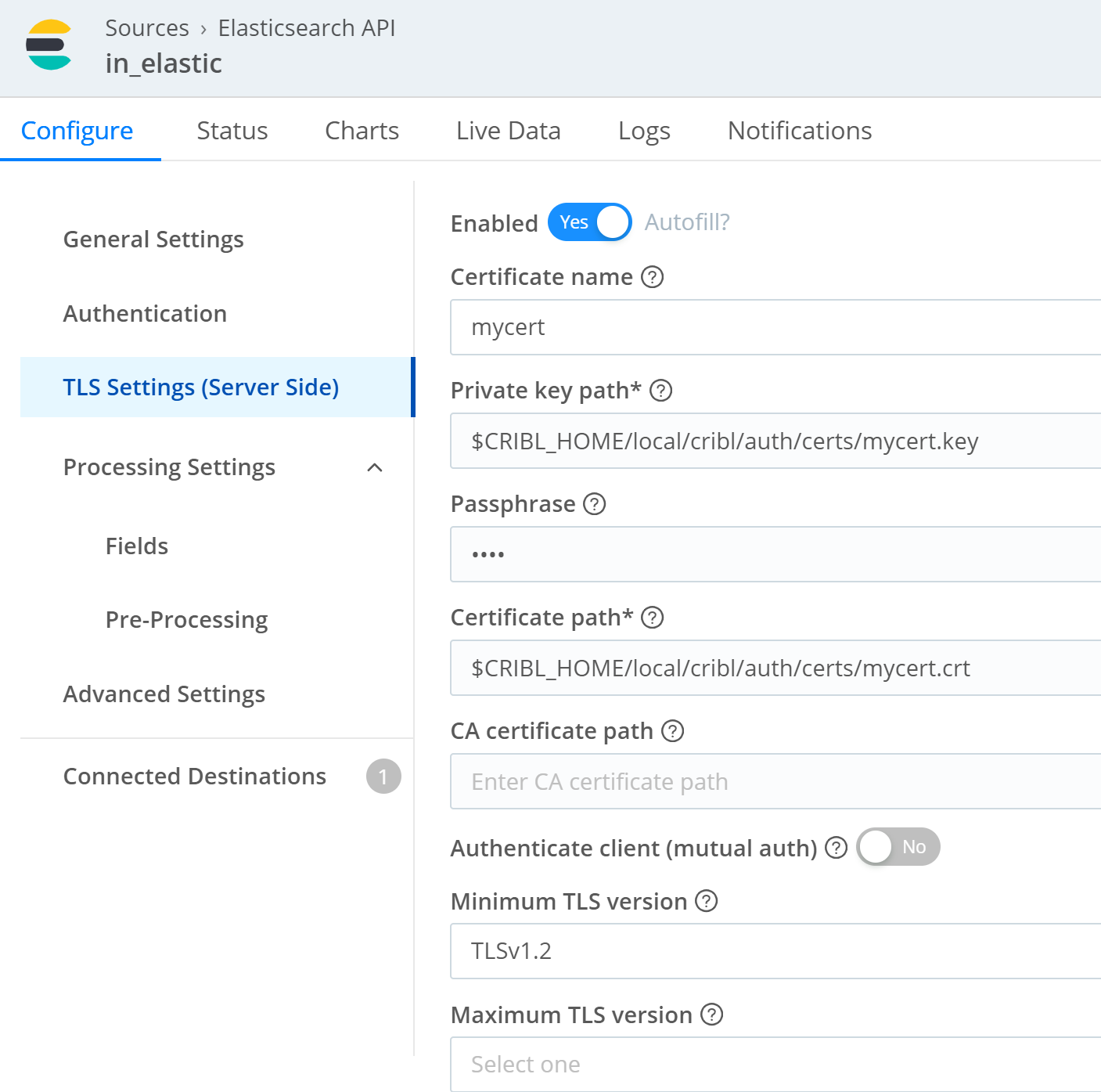Open Connected Destinations in the sidebar
Viewport: 1101px width, 1092px height.
click(x=195, y=777)
